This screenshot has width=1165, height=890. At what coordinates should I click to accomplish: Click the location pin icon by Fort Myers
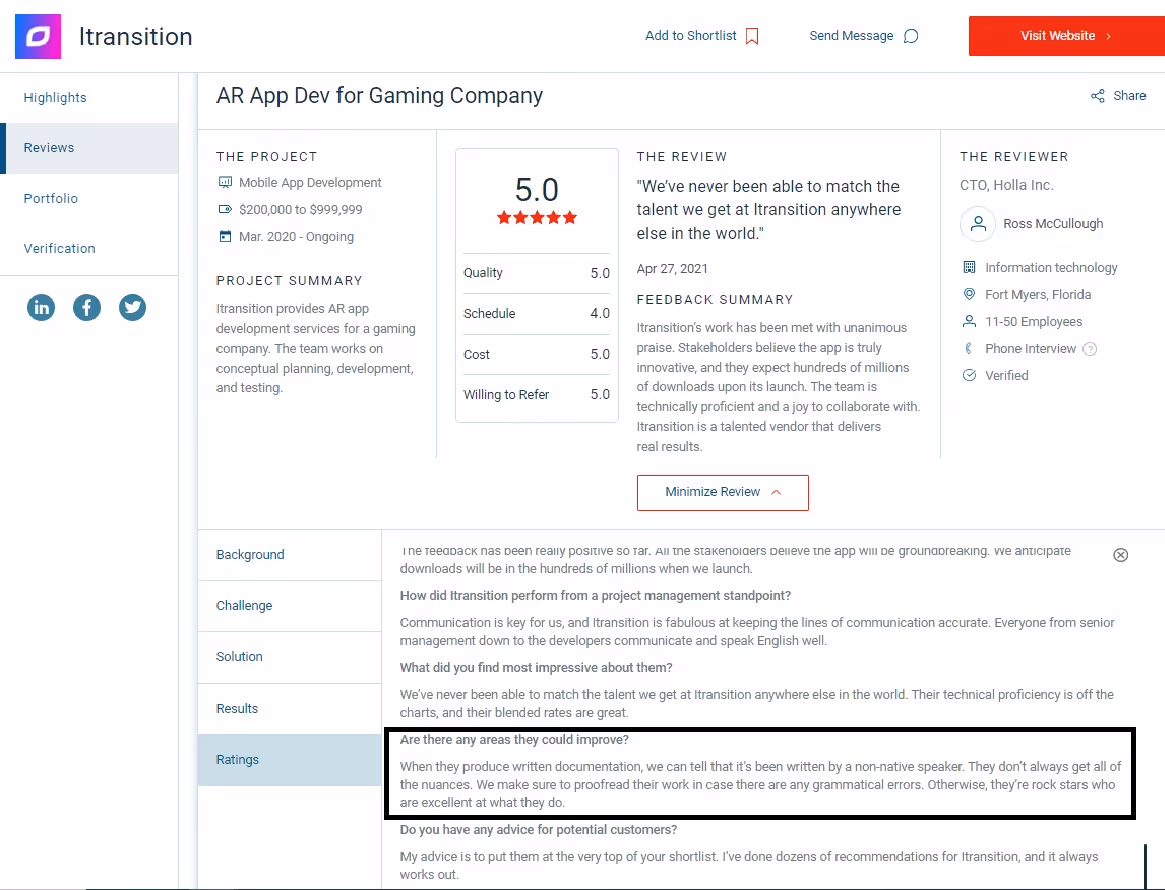[x=969, y=294]
